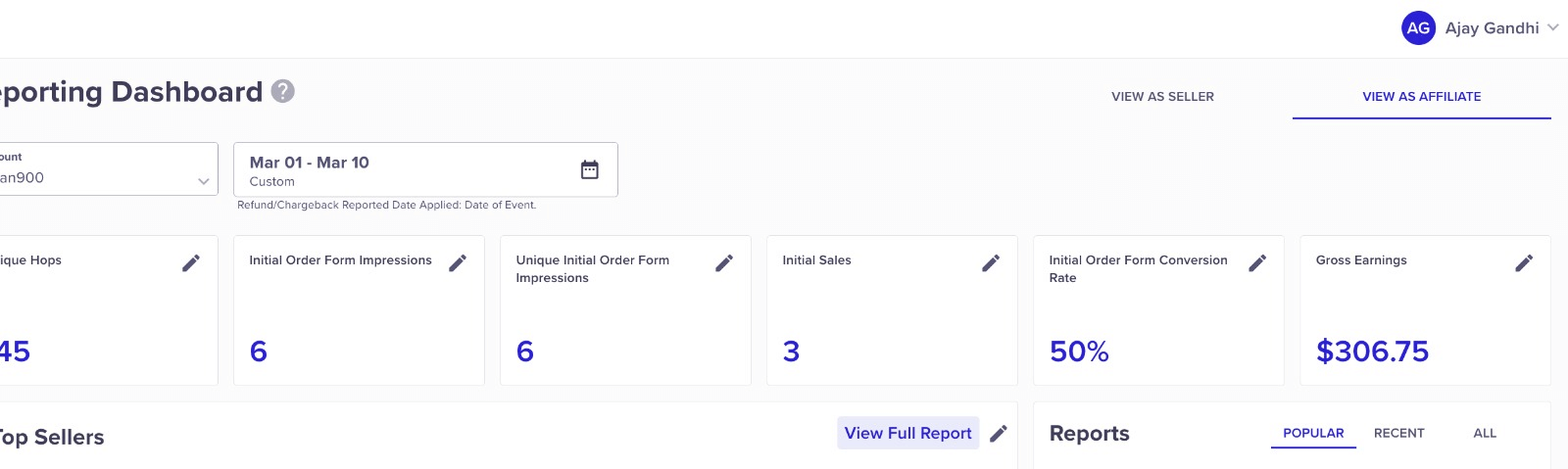Switch to View as Seller tab
The image size is (1568, 469).
tap(1162, 97)
